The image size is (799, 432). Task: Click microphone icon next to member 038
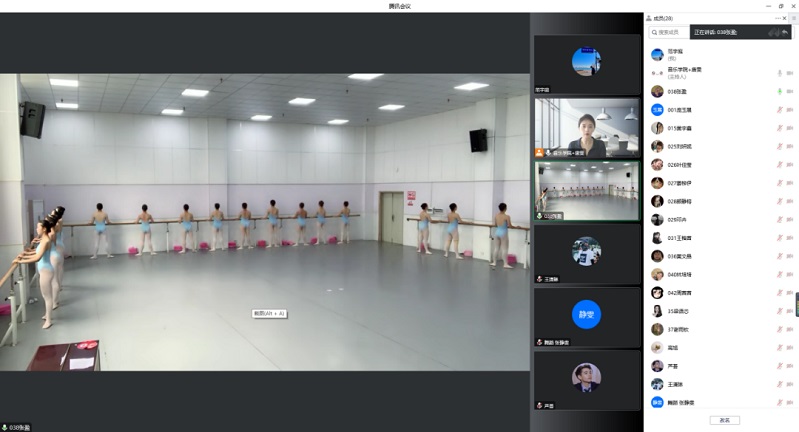(x=778, y=91)
